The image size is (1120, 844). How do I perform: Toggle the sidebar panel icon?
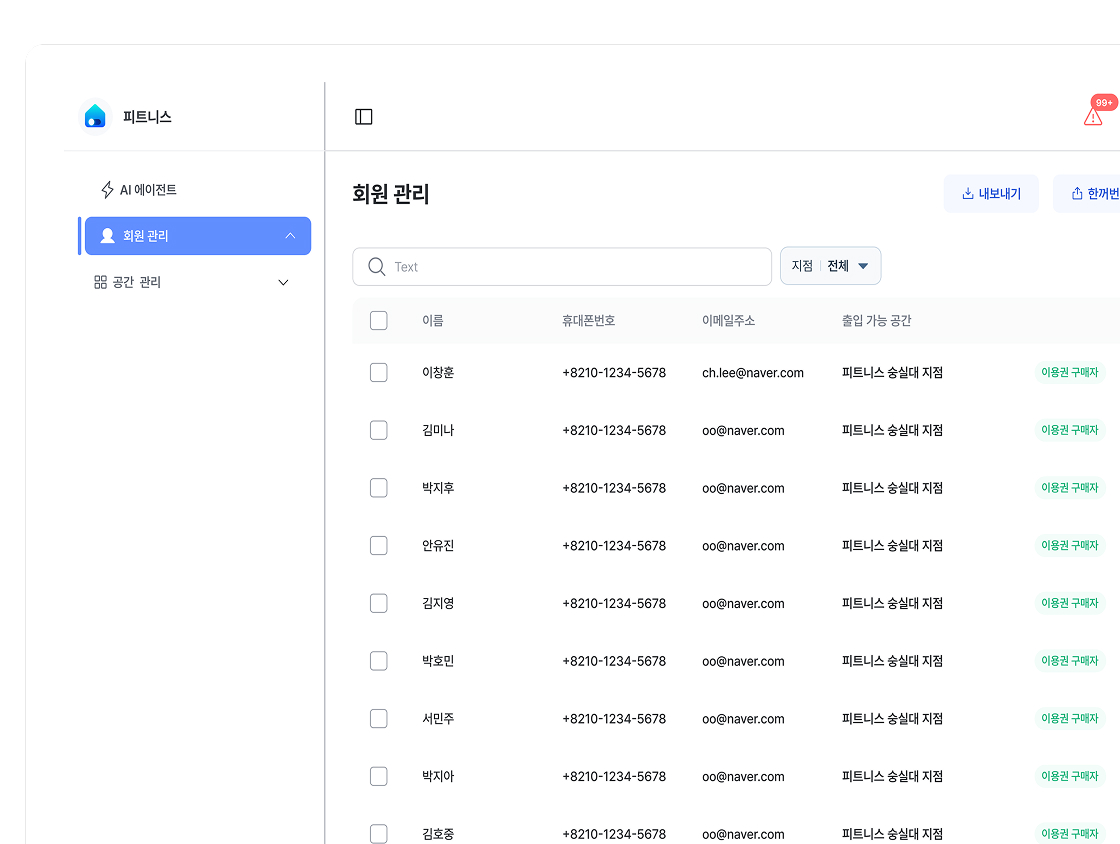(x=364, y=117)
